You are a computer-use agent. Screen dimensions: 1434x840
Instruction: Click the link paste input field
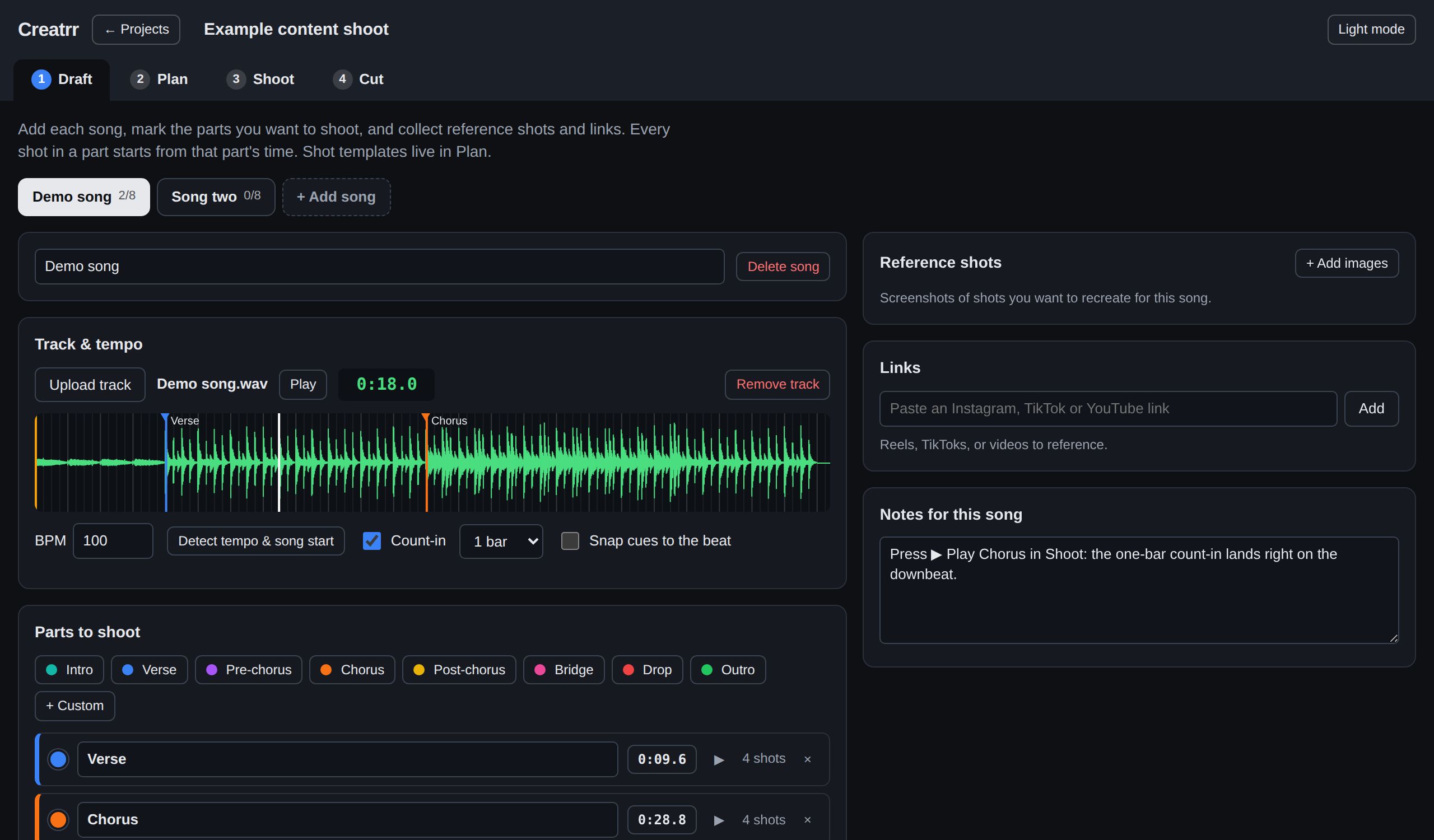click(1108, 409)
